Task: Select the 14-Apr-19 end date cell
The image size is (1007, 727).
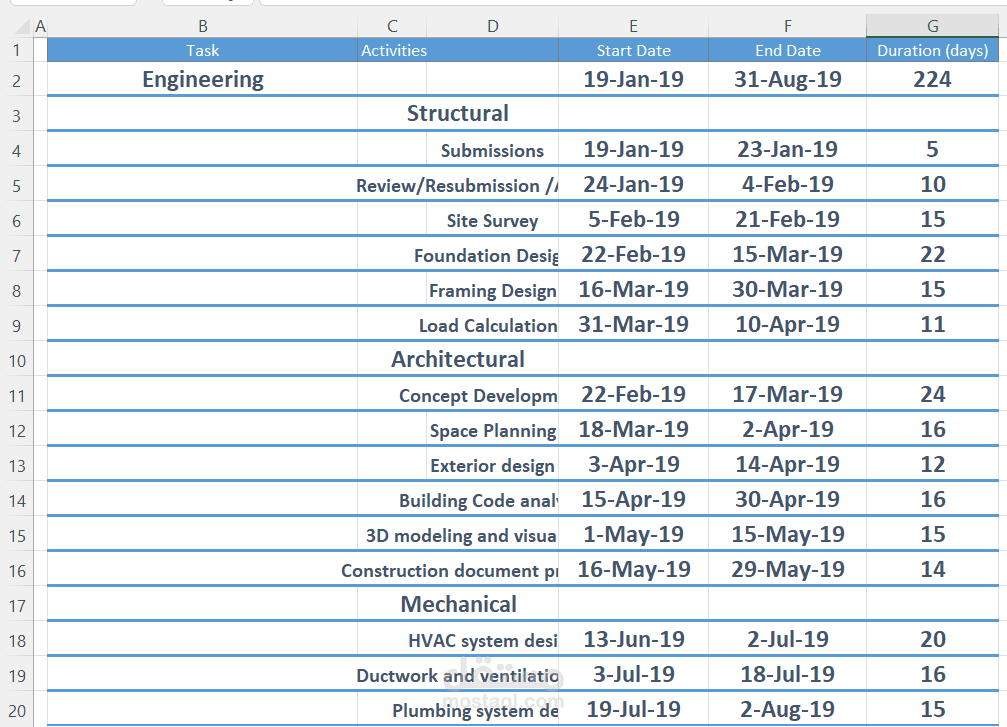Action: coord(787,464)
